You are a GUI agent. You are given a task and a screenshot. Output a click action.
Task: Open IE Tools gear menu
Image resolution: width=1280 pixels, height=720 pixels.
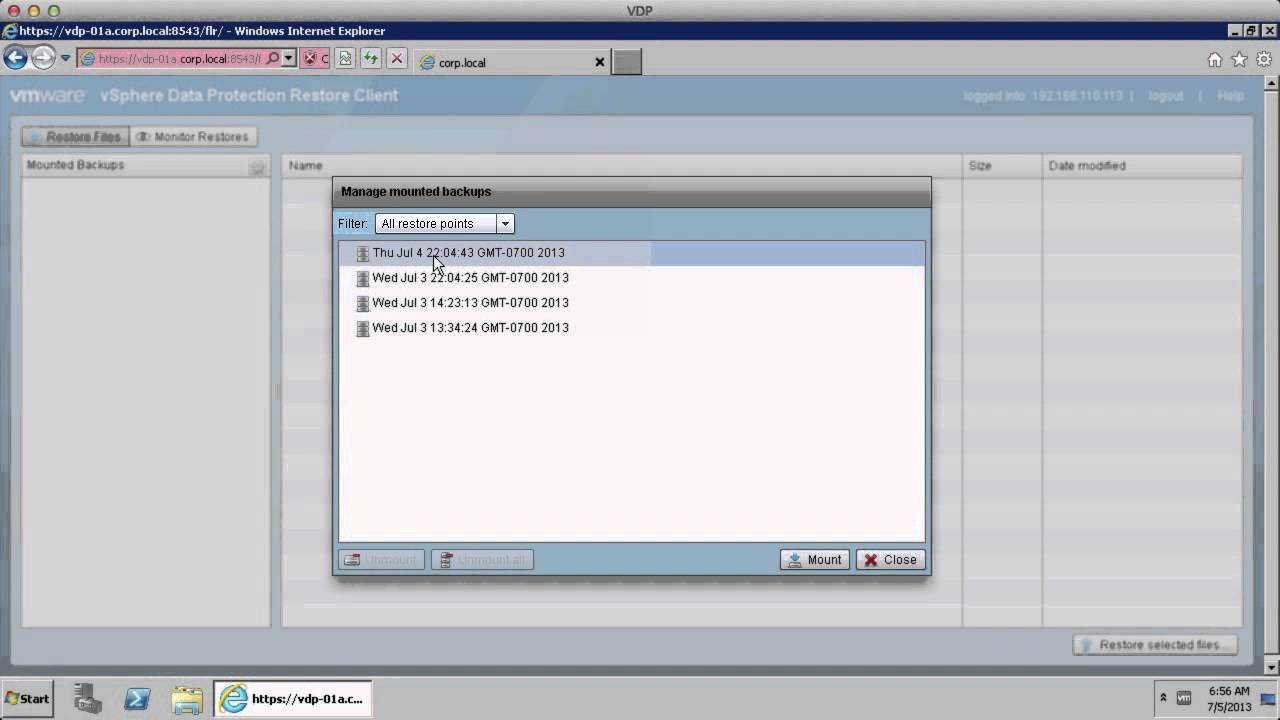pos(1264,60)
